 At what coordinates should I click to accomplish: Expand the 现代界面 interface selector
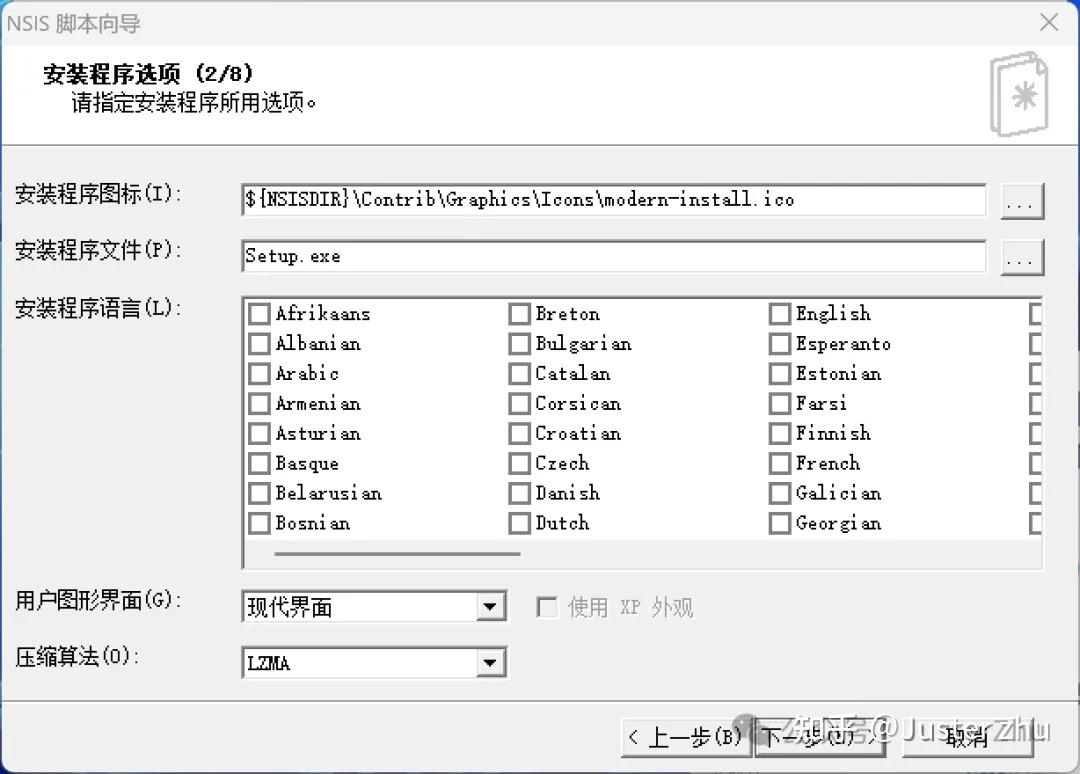tap(490, 606)
